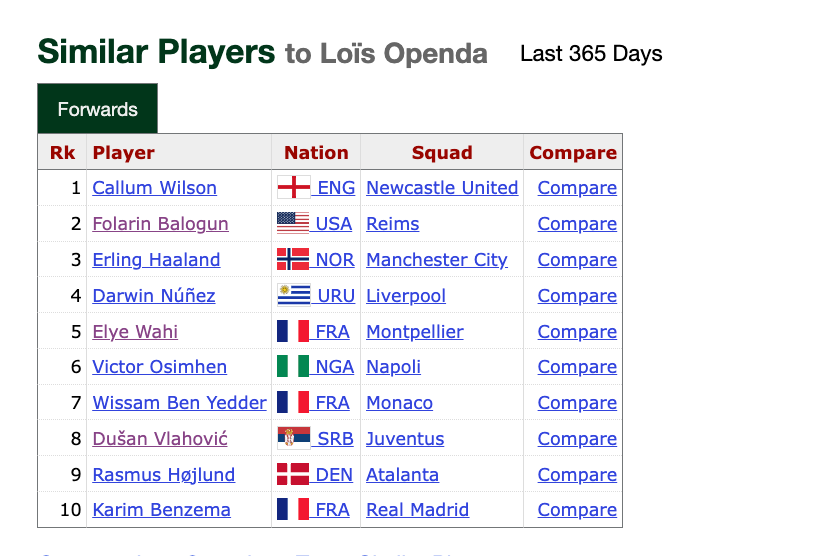This screenshot has height=556, width=838.
Task: Sort table by Squad column header
Action: coord(442,152)
